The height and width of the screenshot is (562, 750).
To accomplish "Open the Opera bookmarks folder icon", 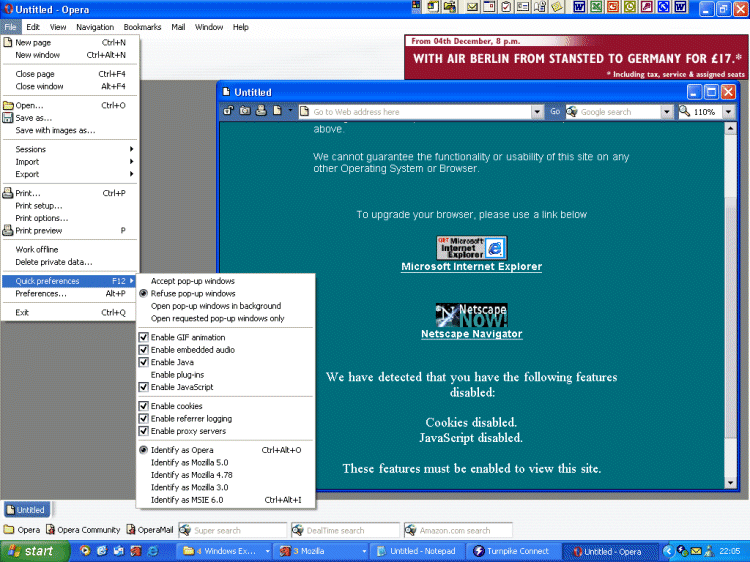I will click(9, 529).
